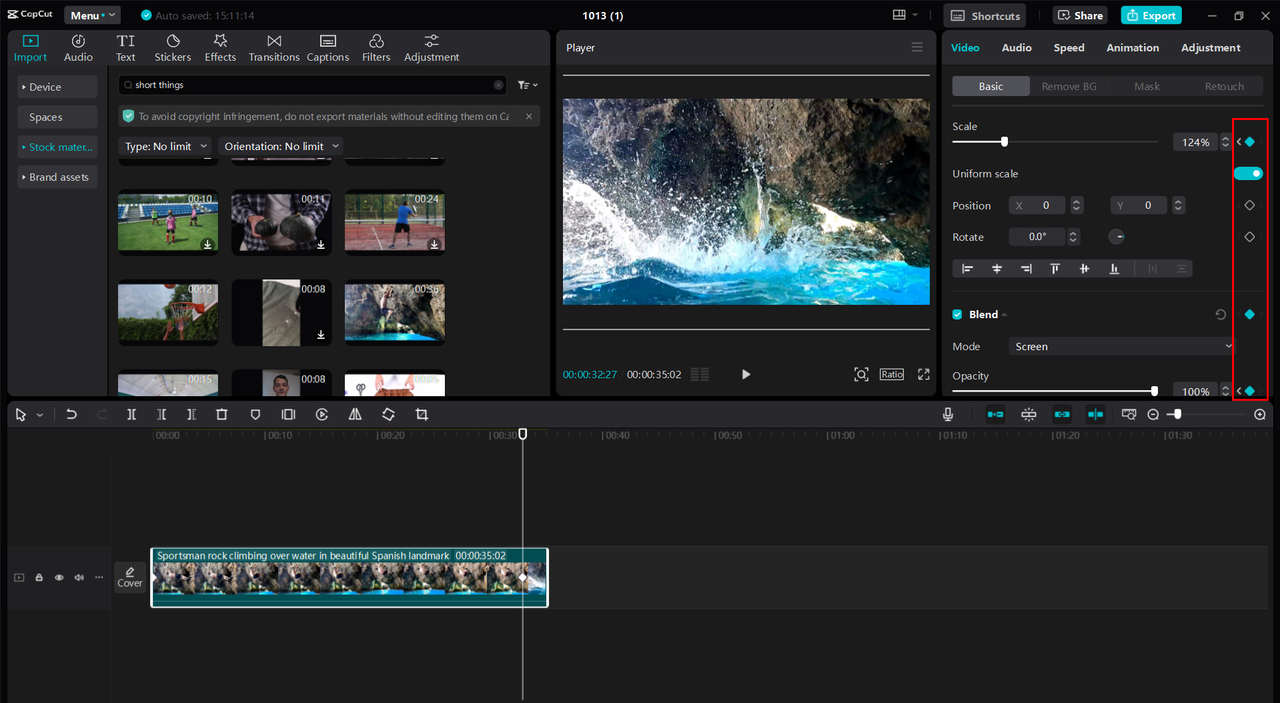Click the zoom out timeline minus icon

coord(1153,414)
